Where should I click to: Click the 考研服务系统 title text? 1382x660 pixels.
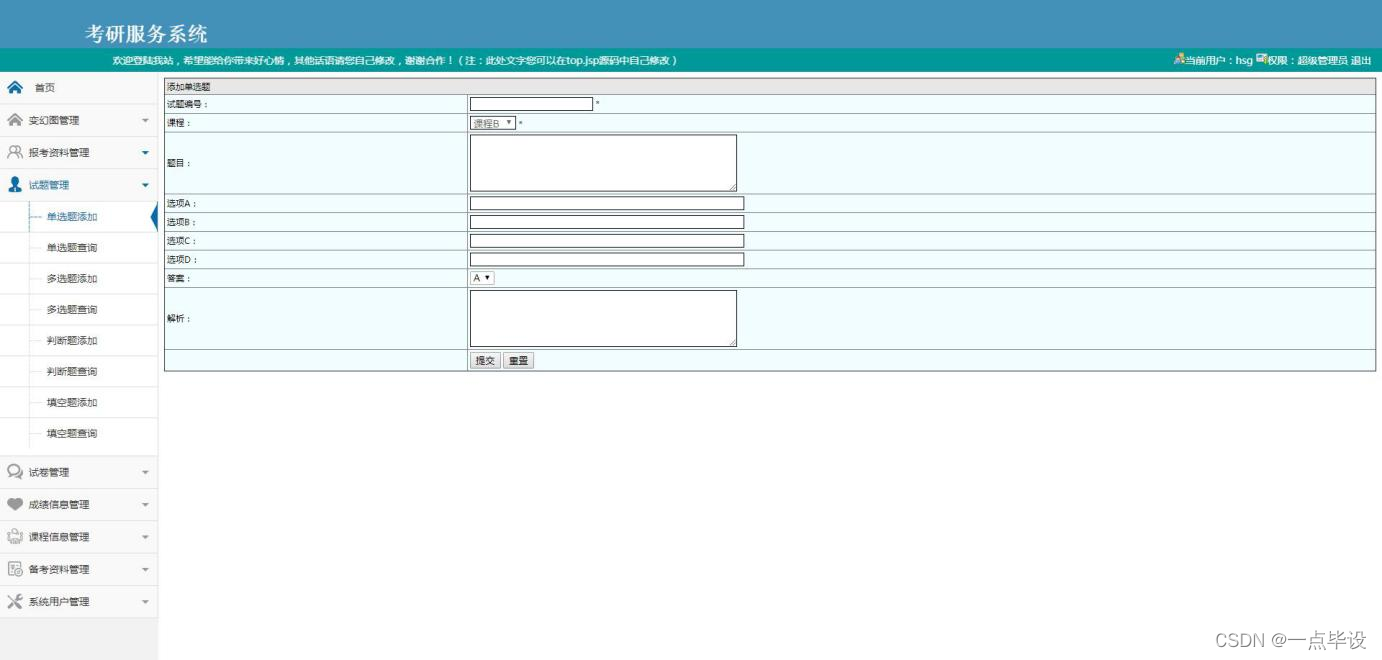click(x=146, y=34)
